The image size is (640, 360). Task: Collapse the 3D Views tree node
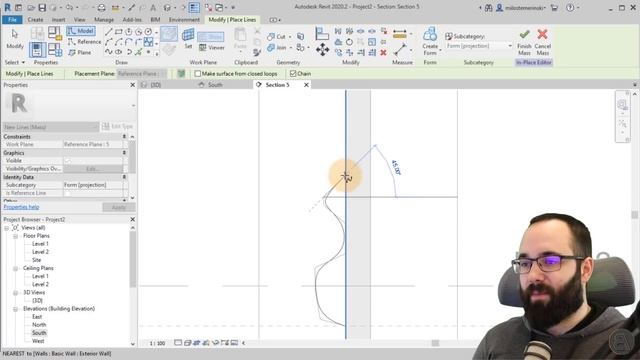[15, 293]
